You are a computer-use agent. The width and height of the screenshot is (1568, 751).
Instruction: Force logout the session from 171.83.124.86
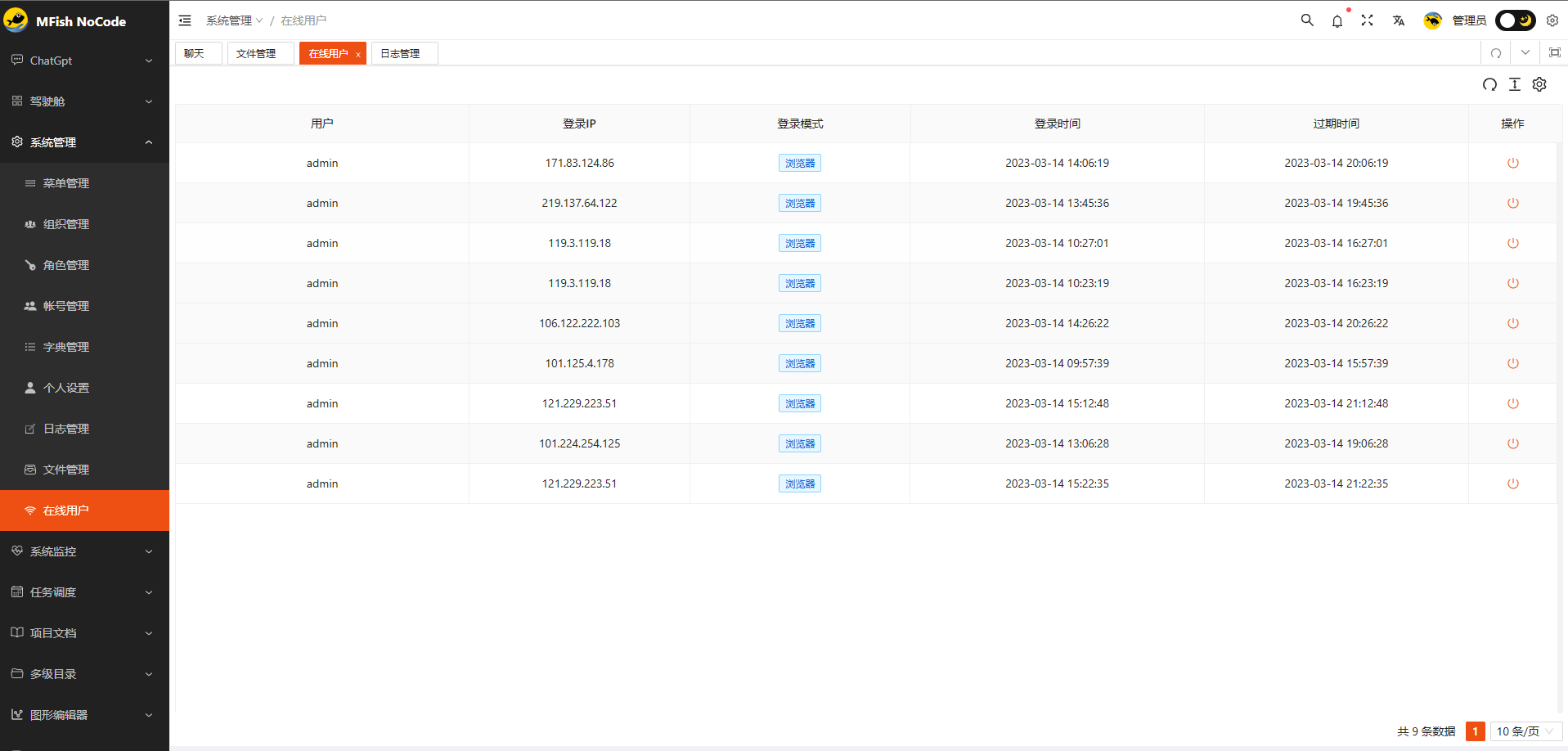1513,163
